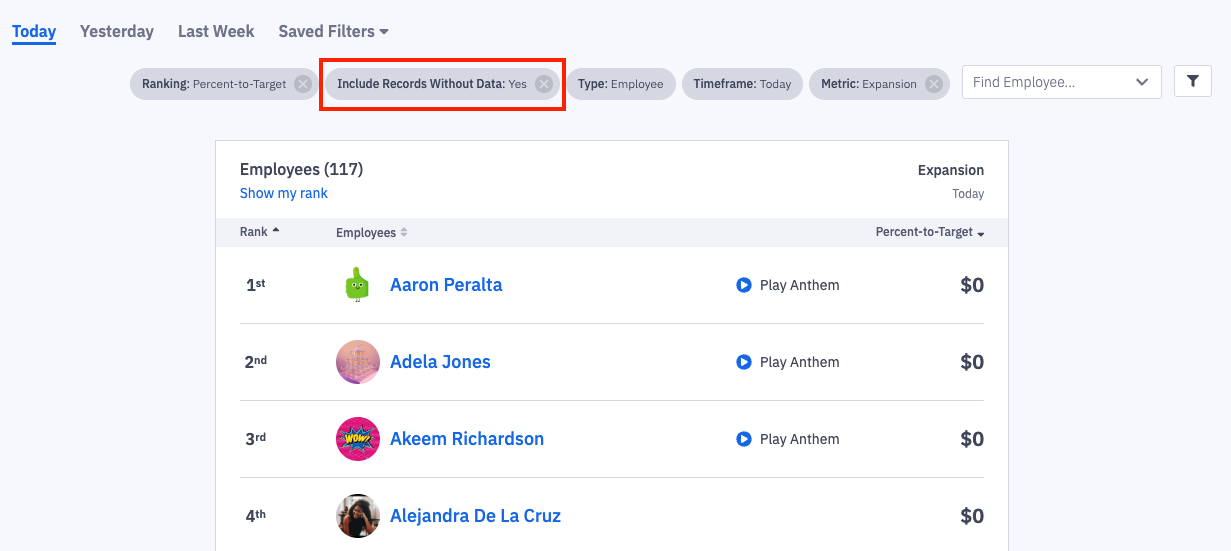This screenshot has height=551, width=1231.
Task: Switch to the Yesterday tab
Action: 117,31
